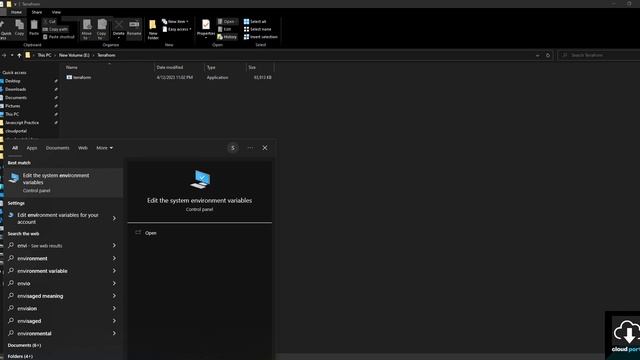Click History in the ribbon
The height and width of the screenshot is (360, 640).
(x=227, y=37)
